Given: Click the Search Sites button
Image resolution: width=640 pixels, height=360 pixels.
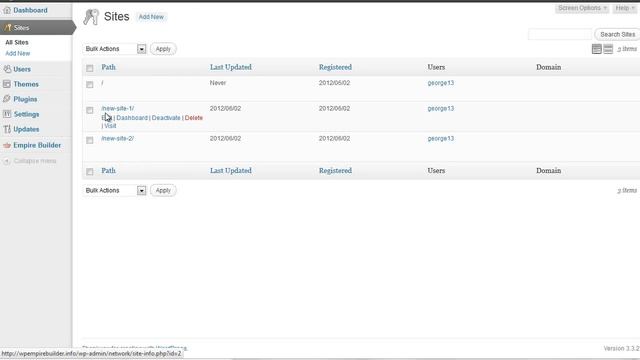Looking at the screenshot, I should click(617, 35).
